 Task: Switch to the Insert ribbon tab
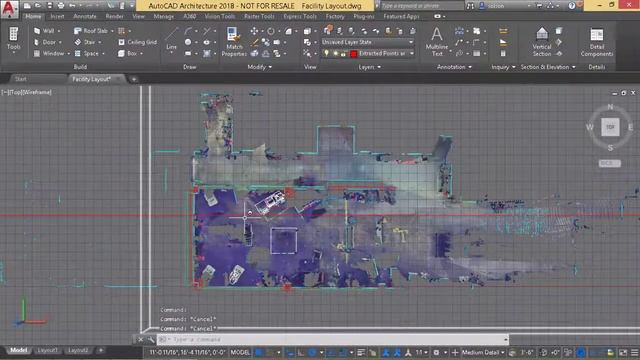(57, 16)
